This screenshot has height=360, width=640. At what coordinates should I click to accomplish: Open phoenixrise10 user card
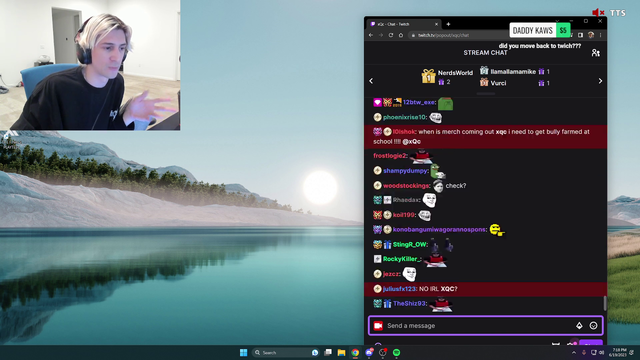404,117
